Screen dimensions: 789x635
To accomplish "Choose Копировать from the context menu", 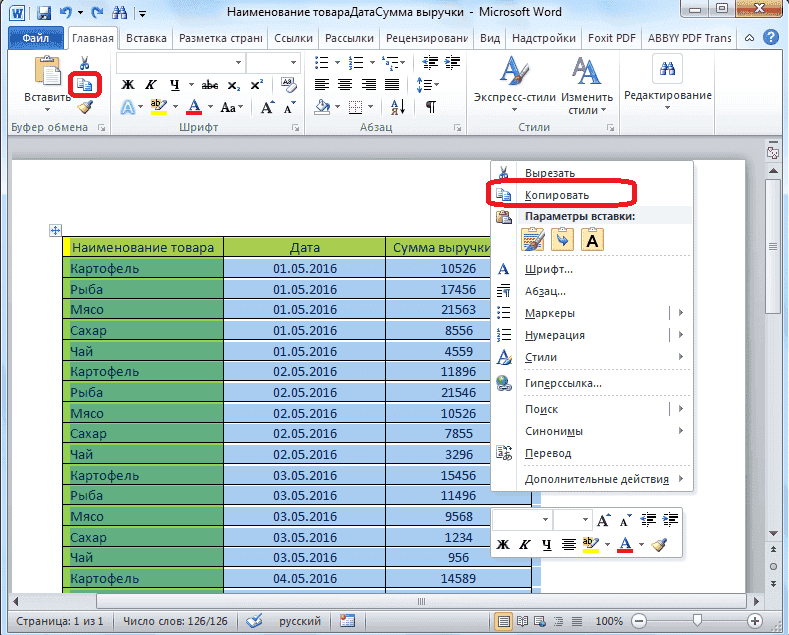I will (559, 194).
